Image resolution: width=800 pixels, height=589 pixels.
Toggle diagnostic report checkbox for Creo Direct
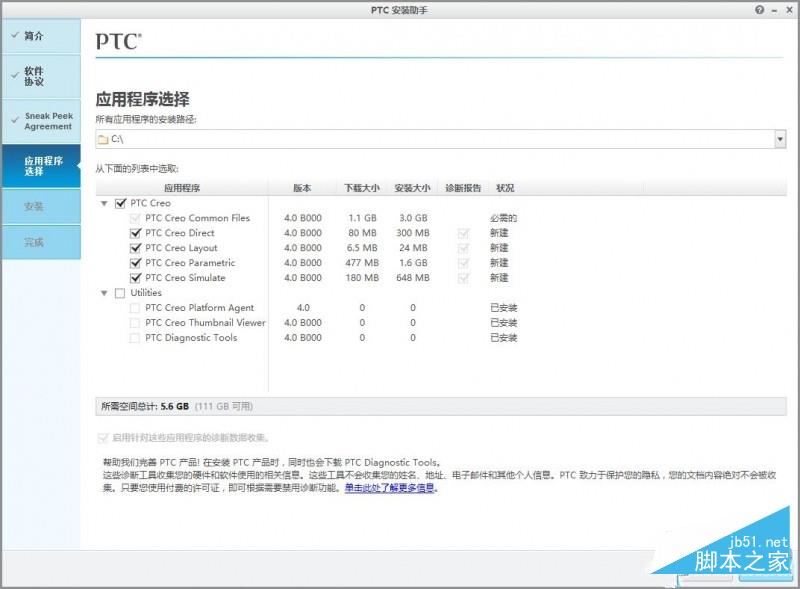[x=463, y=233]
